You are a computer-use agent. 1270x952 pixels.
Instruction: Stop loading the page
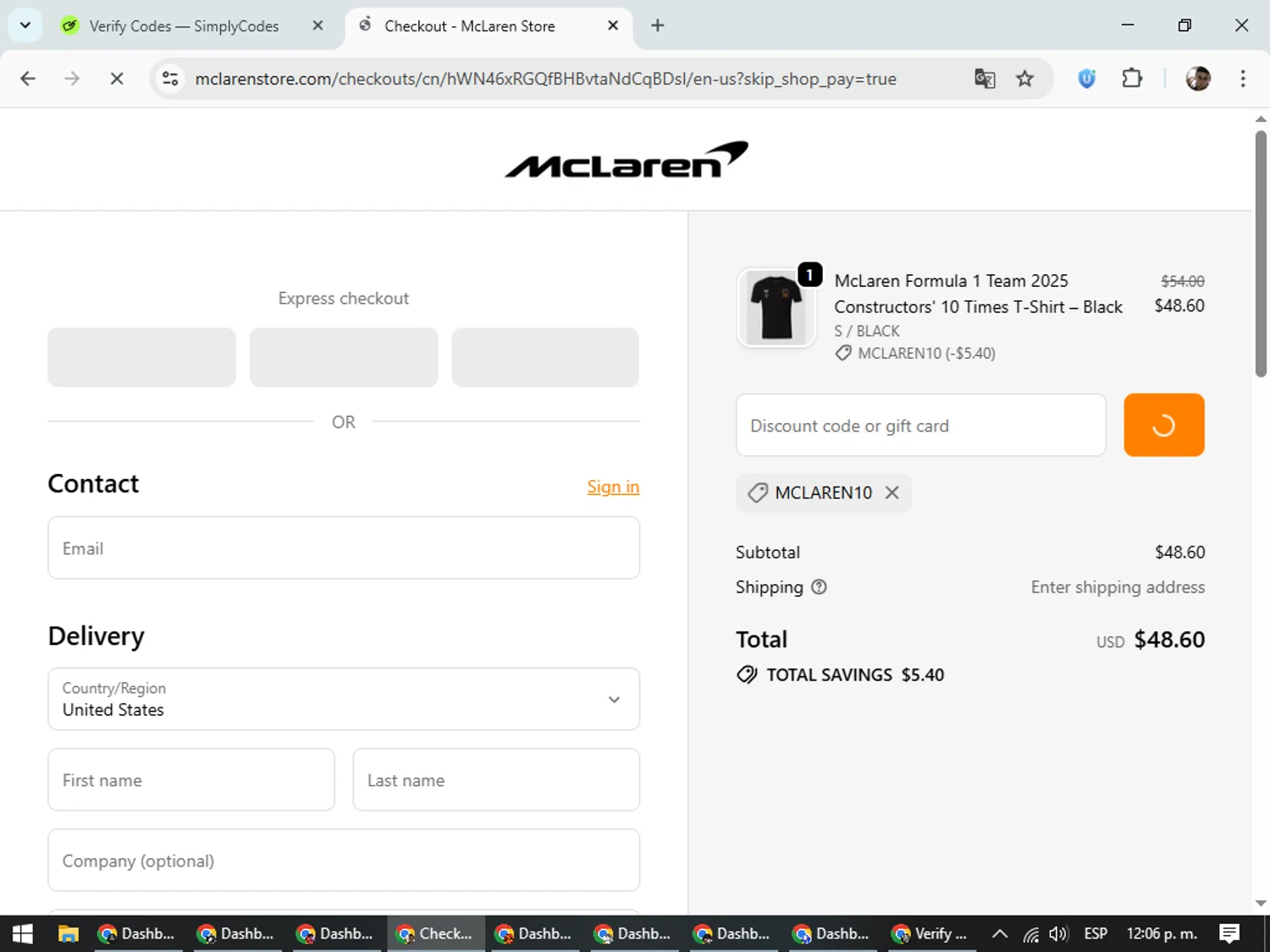117,79
